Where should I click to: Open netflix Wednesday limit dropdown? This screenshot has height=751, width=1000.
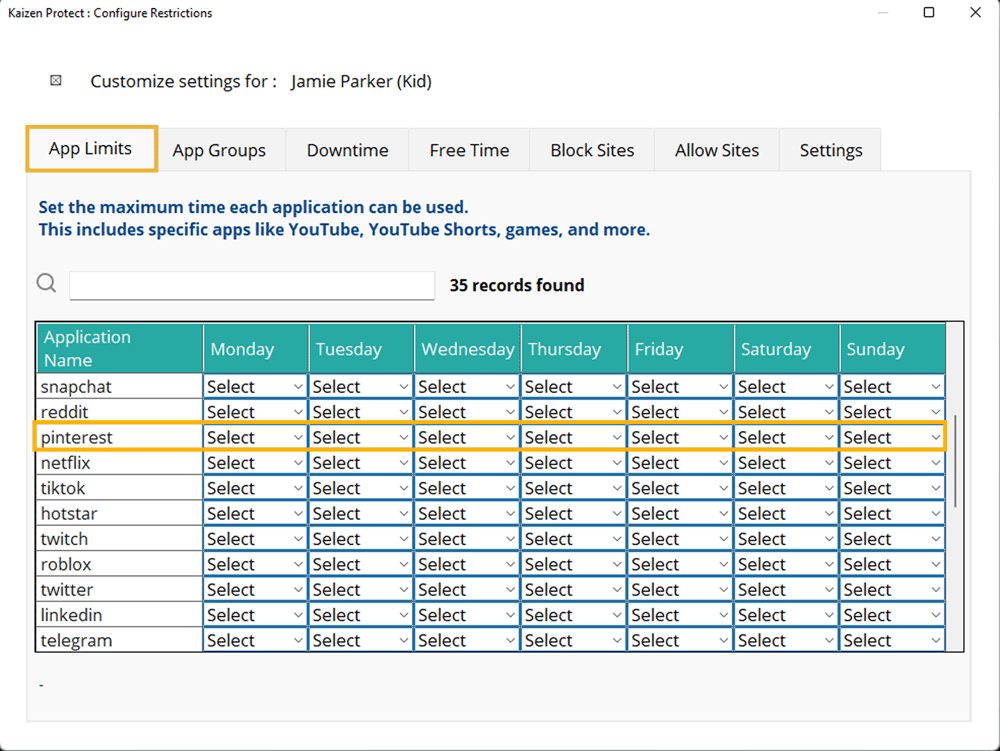pos(467,463)
